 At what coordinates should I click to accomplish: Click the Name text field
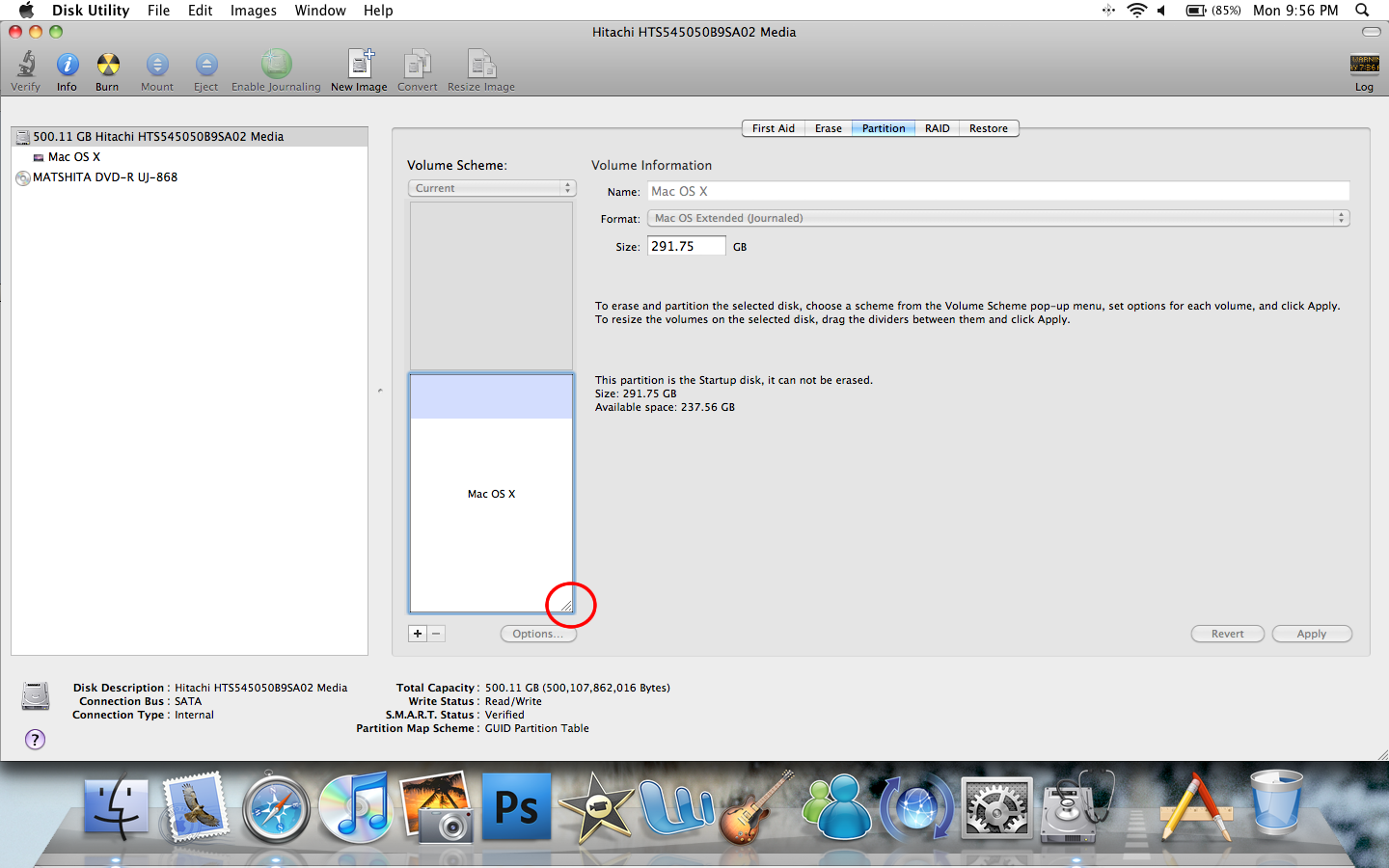pyautogui.click(x=998, y=191)
